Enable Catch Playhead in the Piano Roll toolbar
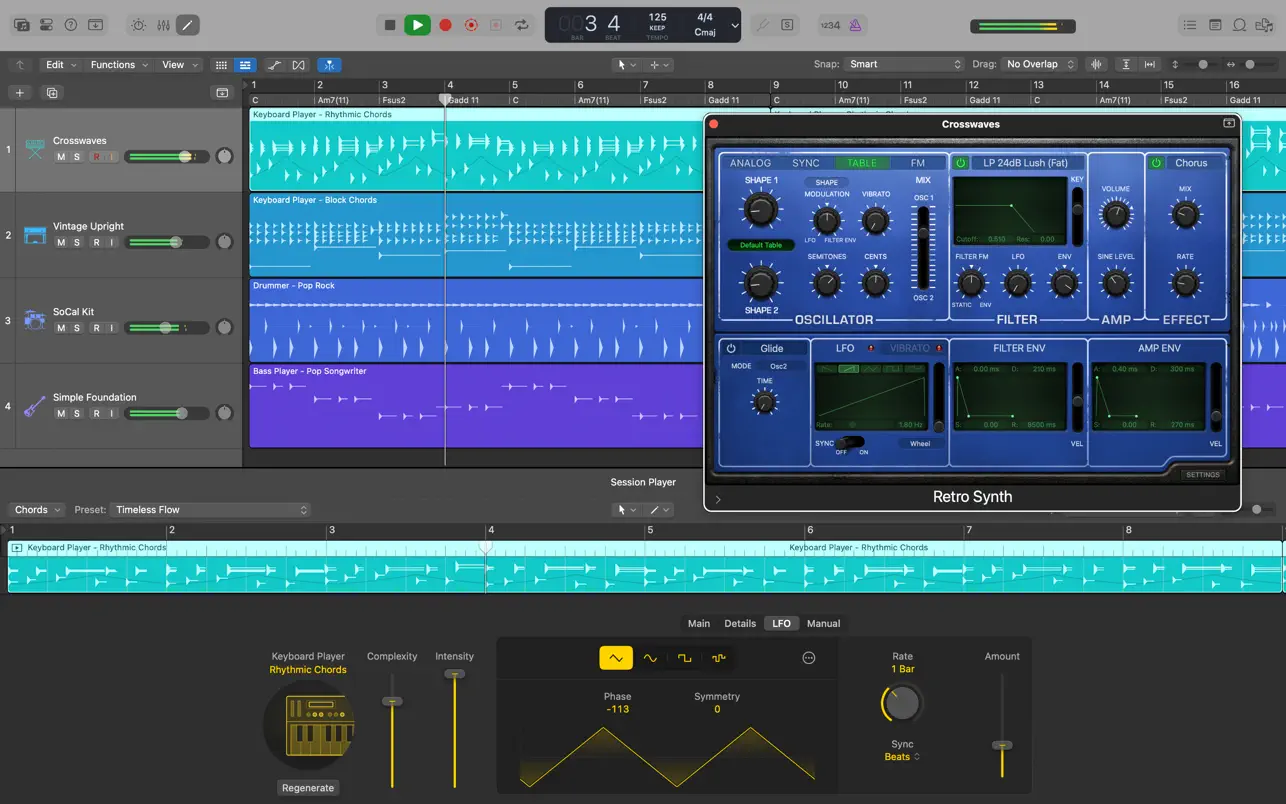Viewport: 1286px width, 804px height. pos(330,63)
